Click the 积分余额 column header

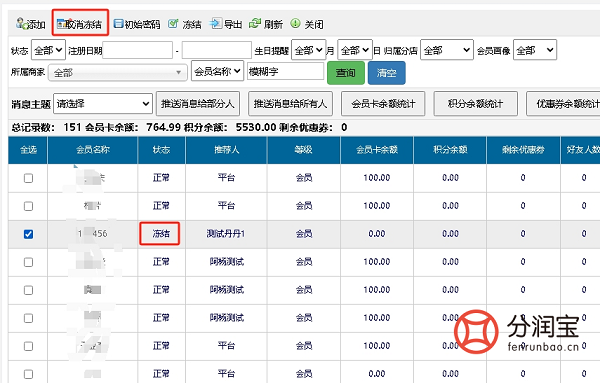coord(450,150)
